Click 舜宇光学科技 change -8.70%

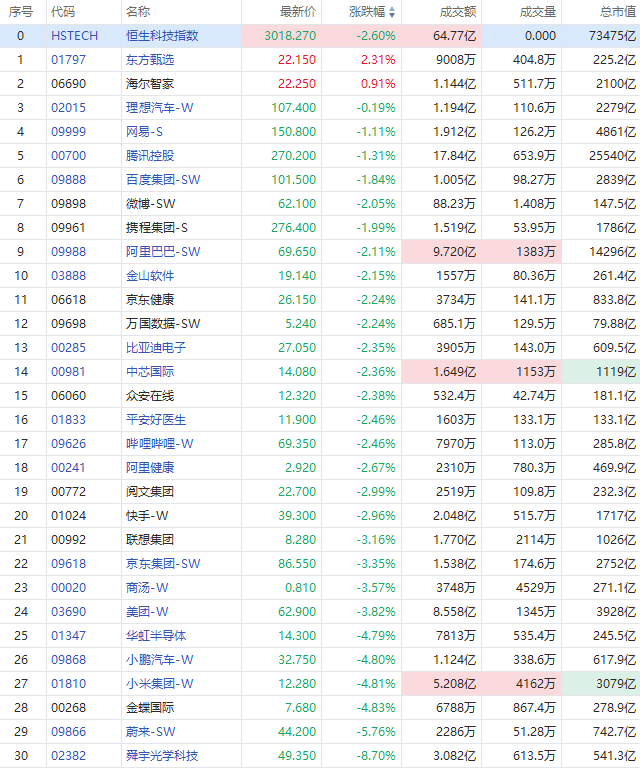point(376,756)
